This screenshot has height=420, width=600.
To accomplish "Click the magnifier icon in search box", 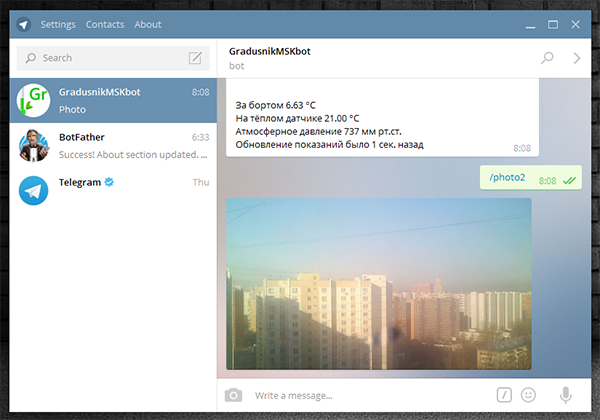I will (31, 58).
